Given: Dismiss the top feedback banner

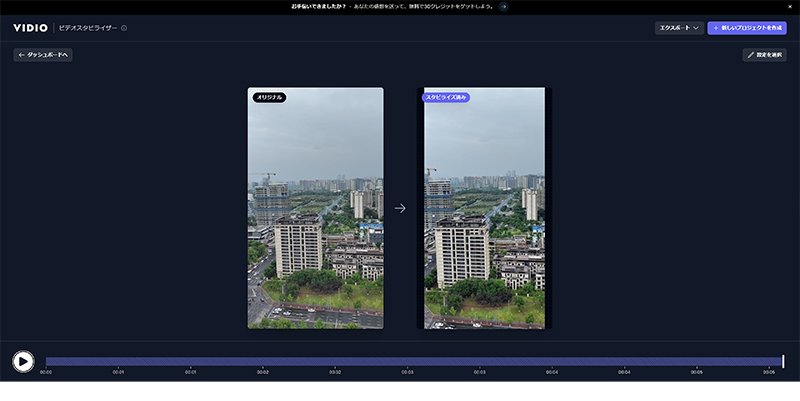Looking at the screenshot, I should point(791,7).
